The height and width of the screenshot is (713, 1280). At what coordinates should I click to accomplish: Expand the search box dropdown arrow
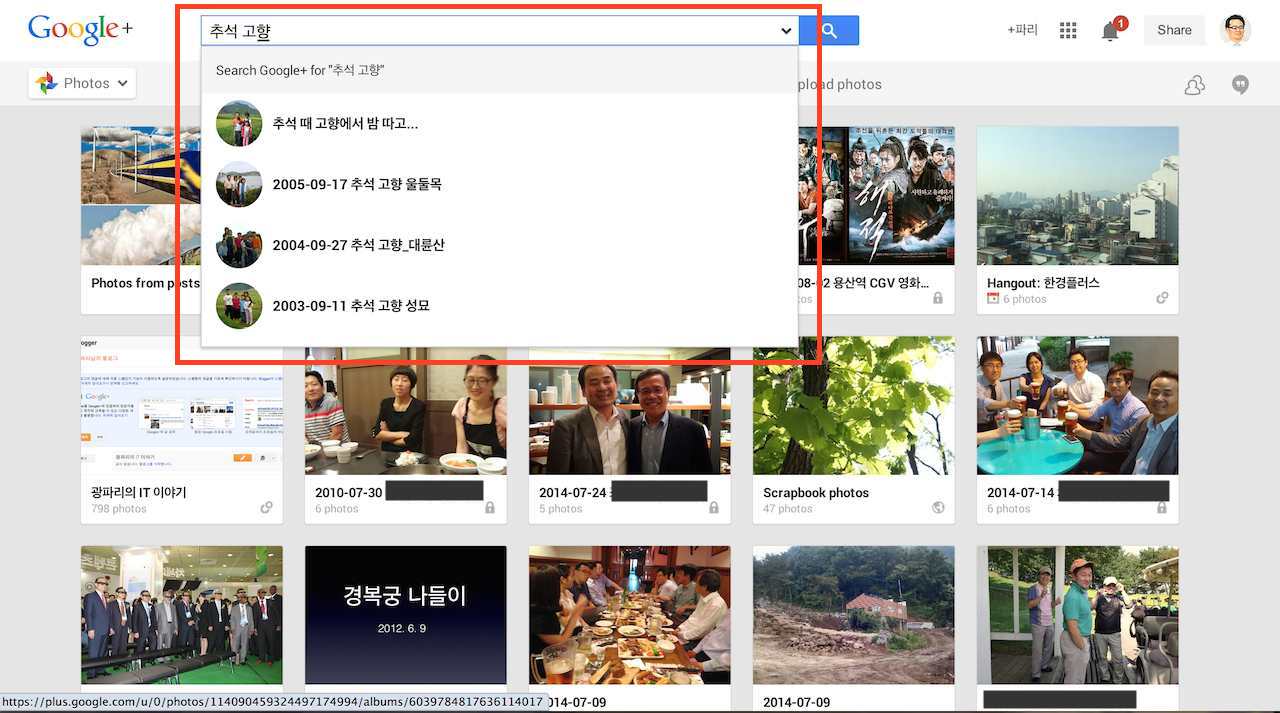786,31
